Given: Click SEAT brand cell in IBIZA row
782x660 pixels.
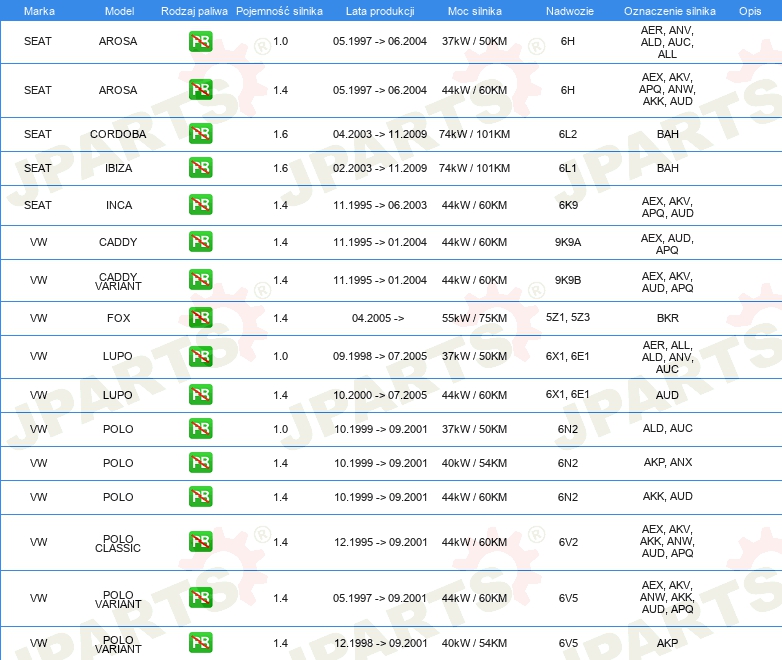Looking at the screenshot, I should point(37,168).
